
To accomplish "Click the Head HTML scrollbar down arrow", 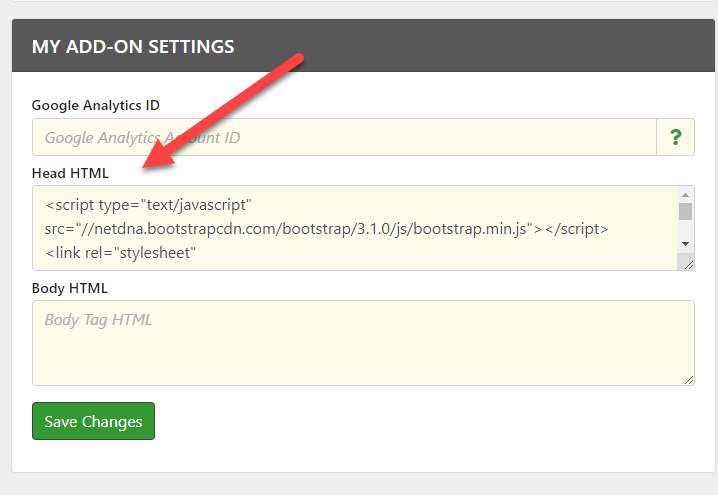I will point(685,244).
